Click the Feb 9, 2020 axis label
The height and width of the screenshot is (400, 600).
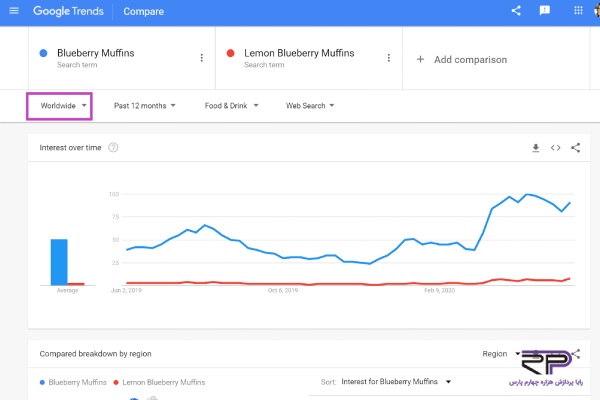click(x=439, y=291)
